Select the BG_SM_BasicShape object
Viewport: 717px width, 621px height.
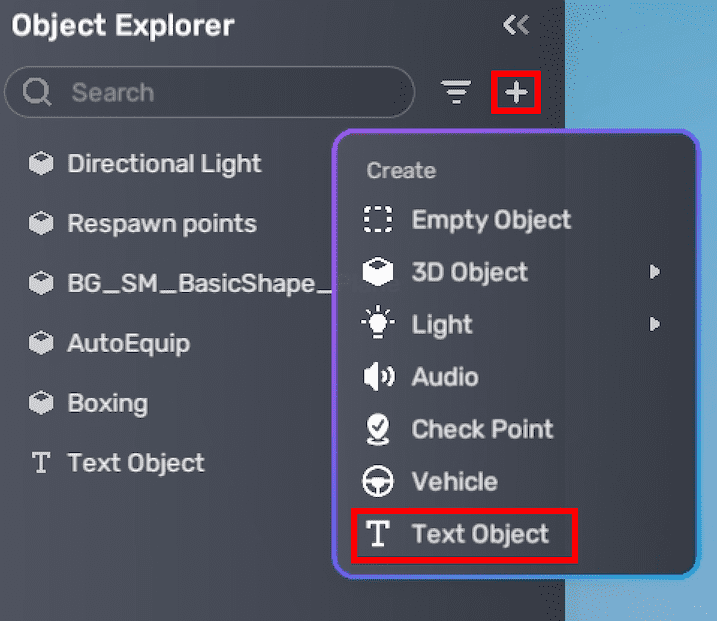point(190,284)
